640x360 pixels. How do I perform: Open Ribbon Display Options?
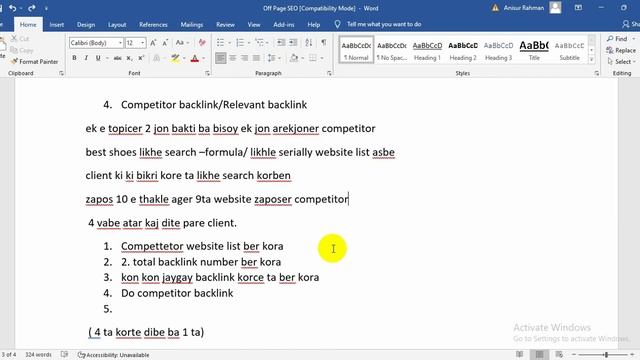click(x=578, y=8)
